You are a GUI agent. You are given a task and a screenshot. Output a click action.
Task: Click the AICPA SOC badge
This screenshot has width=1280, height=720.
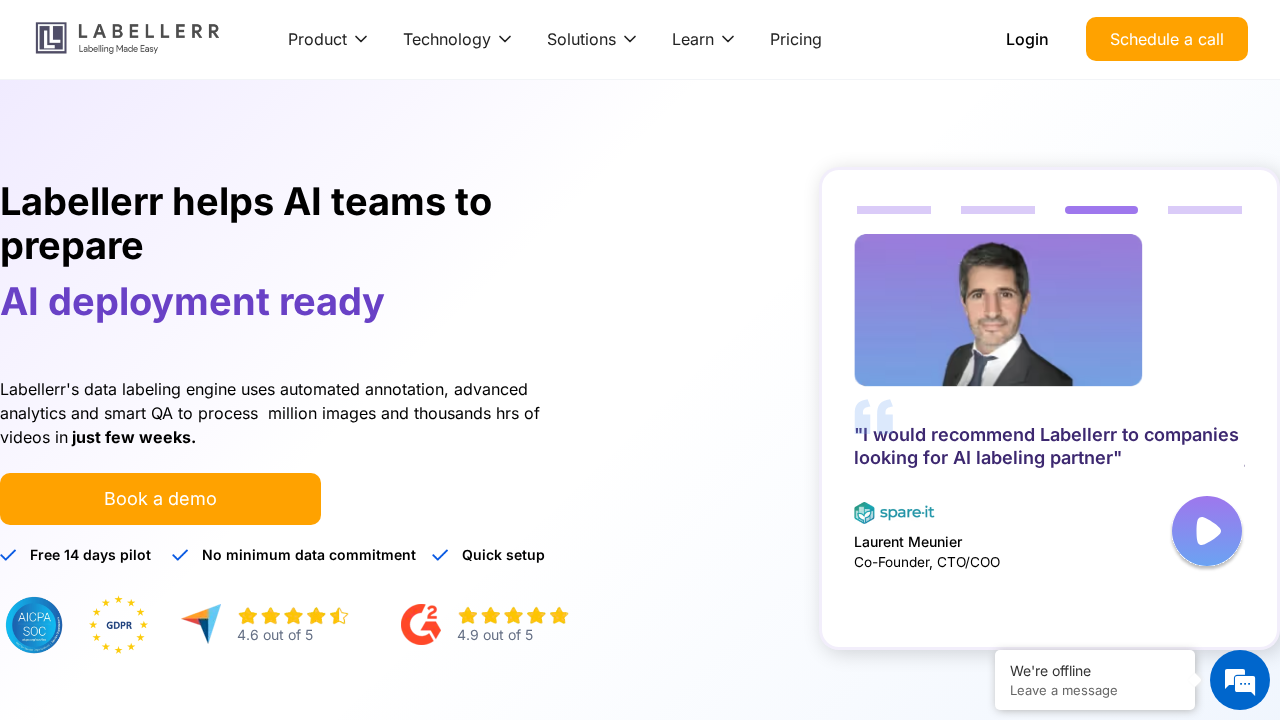click(x=34, y=625)
